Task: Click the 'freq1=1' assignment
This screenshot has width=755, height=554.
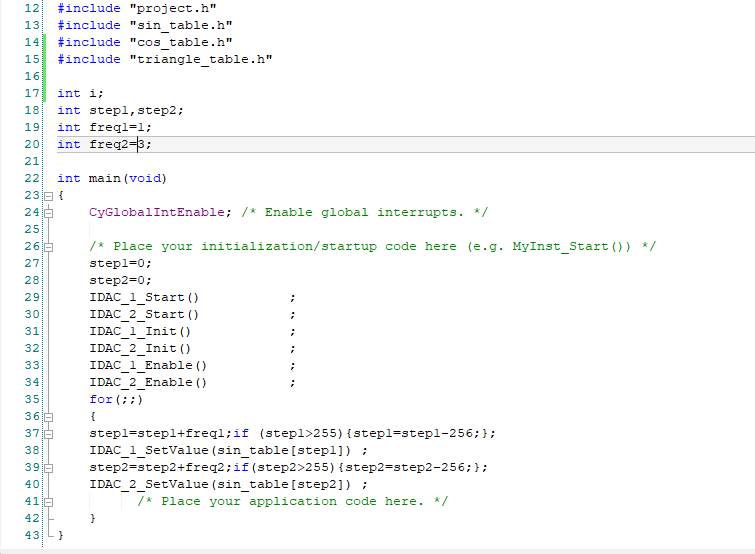Action: (x=117, y=127)
